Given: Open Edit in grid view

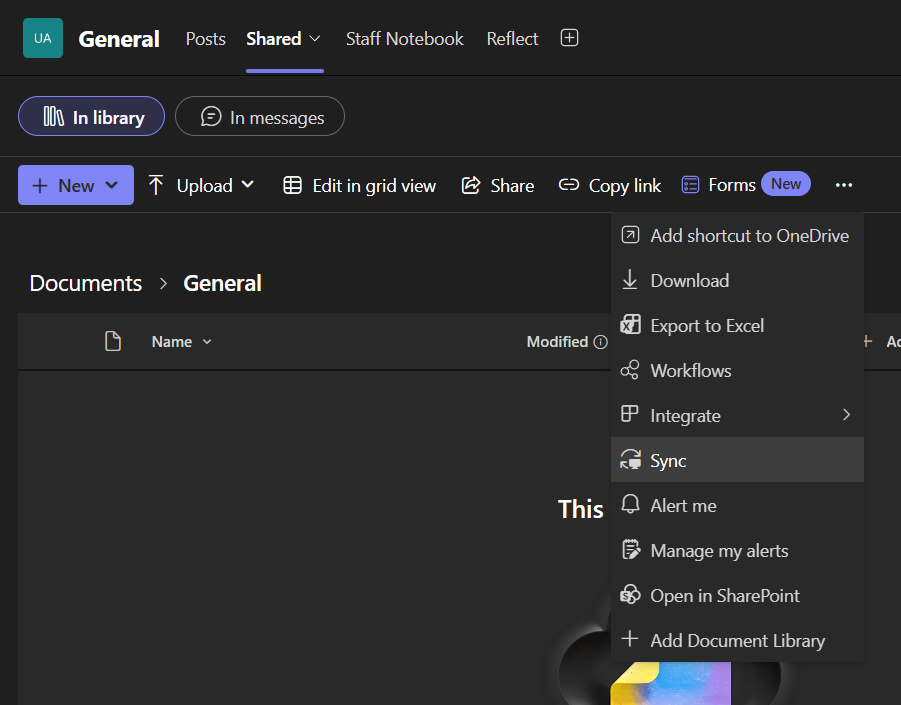Looking at the screenshot, I should (358, 185).
